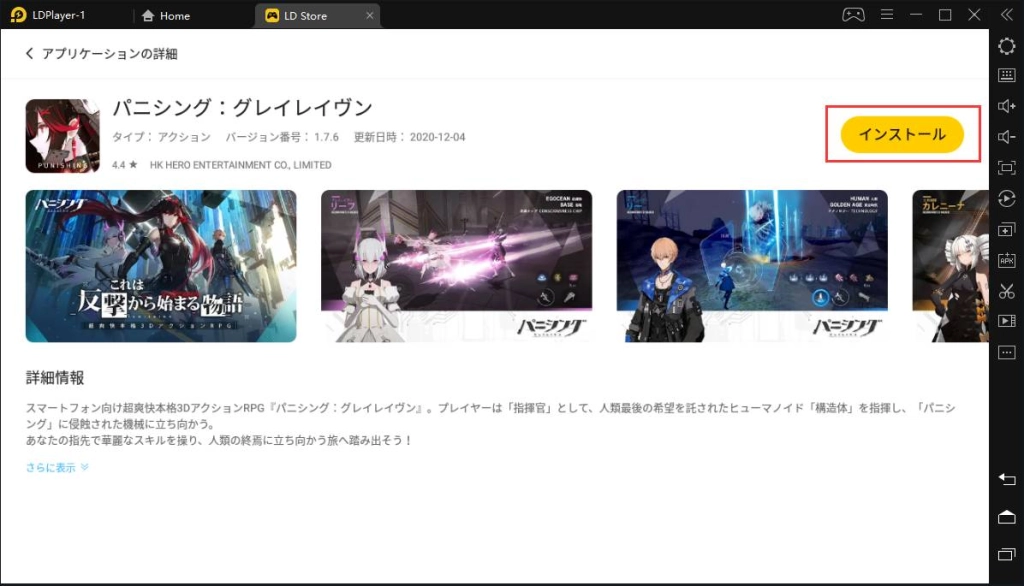Click the 詳細情報 heading

[55, 378]
